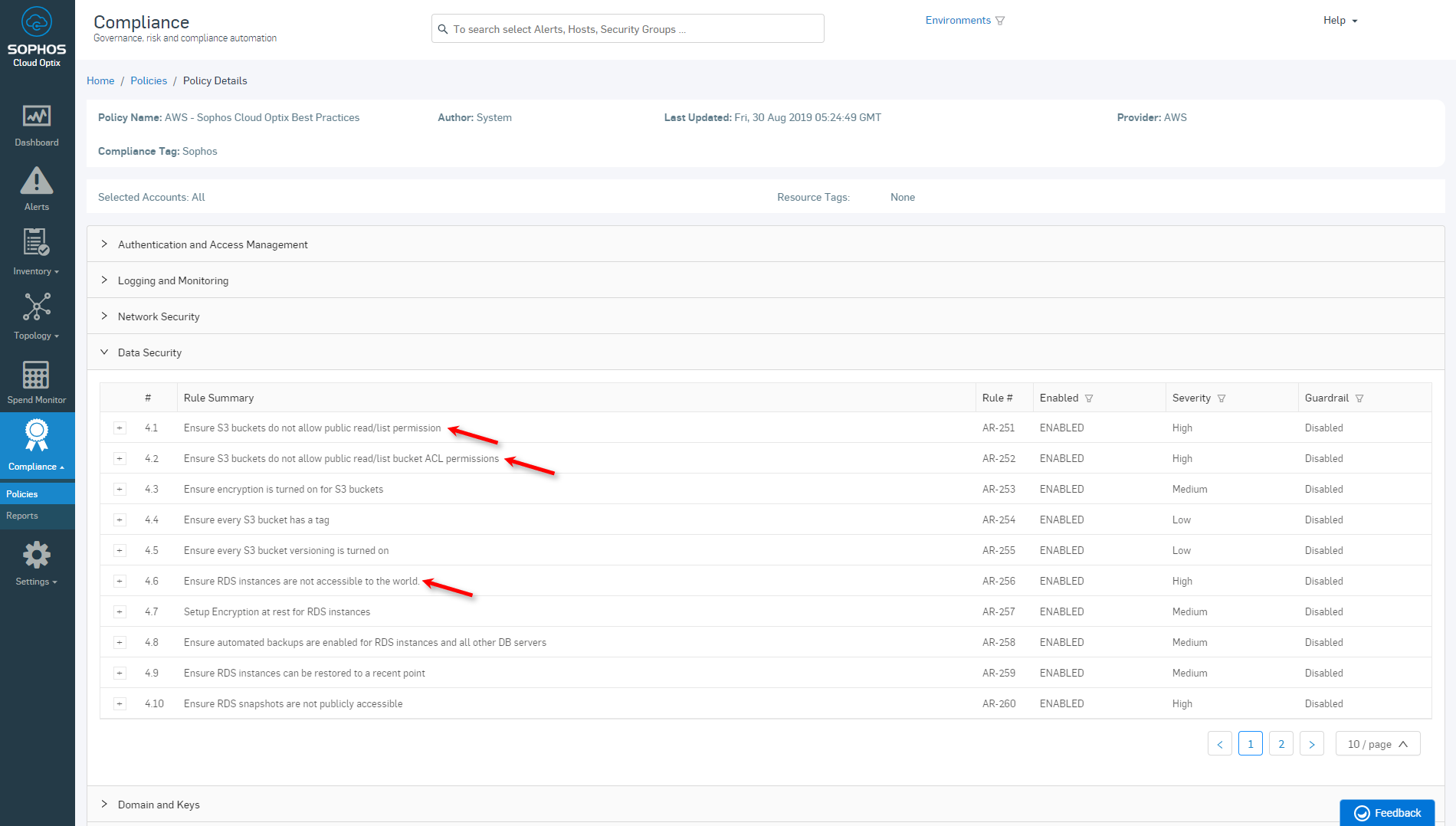Expand rule 4.7 row details
This screenshot has width=1456, height=826.
tap(120, 612)
